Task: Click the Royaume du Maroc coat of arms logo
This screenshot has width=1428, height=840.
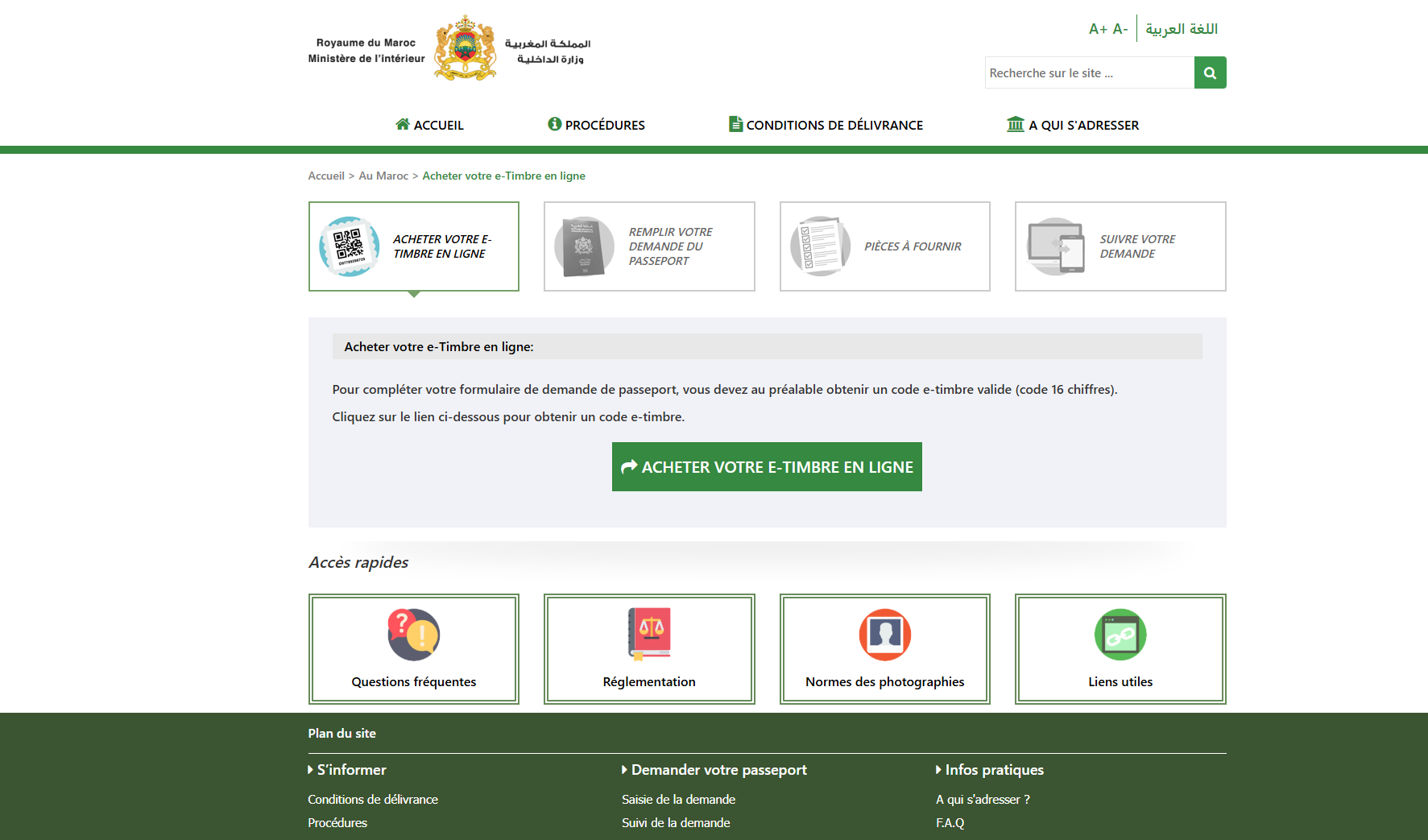Action: (466, 48)
